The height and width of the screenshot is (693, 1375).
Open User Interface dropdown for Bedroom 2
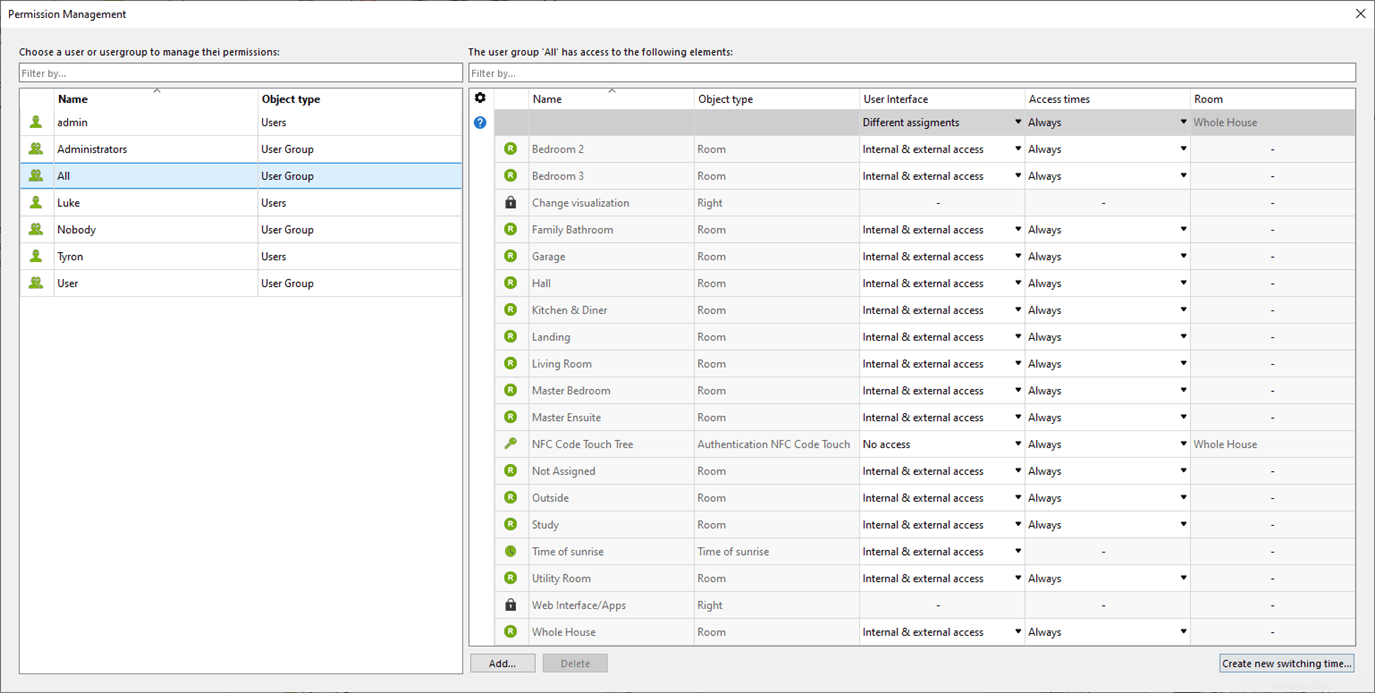[x=1018, y=149]
